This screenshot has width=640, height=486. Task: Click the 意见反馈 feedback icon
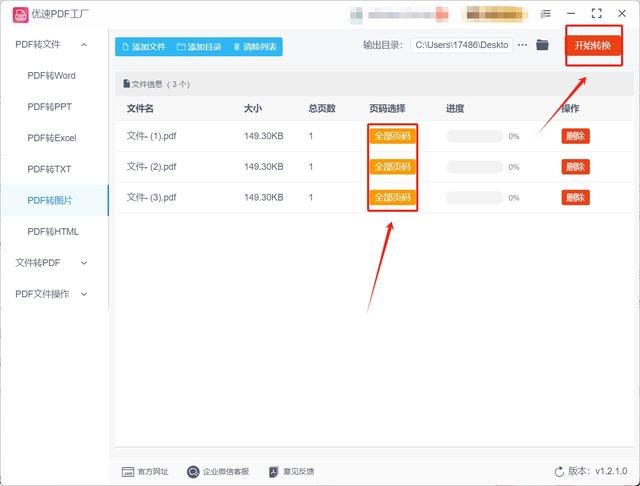(273, 472)
